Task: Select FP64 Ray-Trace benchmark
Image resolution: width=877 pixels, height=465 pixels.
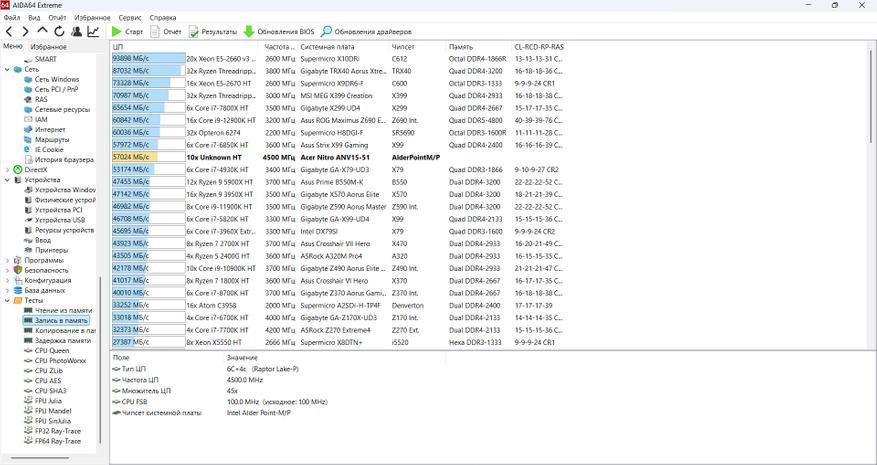Action: [x=58, y=441]
